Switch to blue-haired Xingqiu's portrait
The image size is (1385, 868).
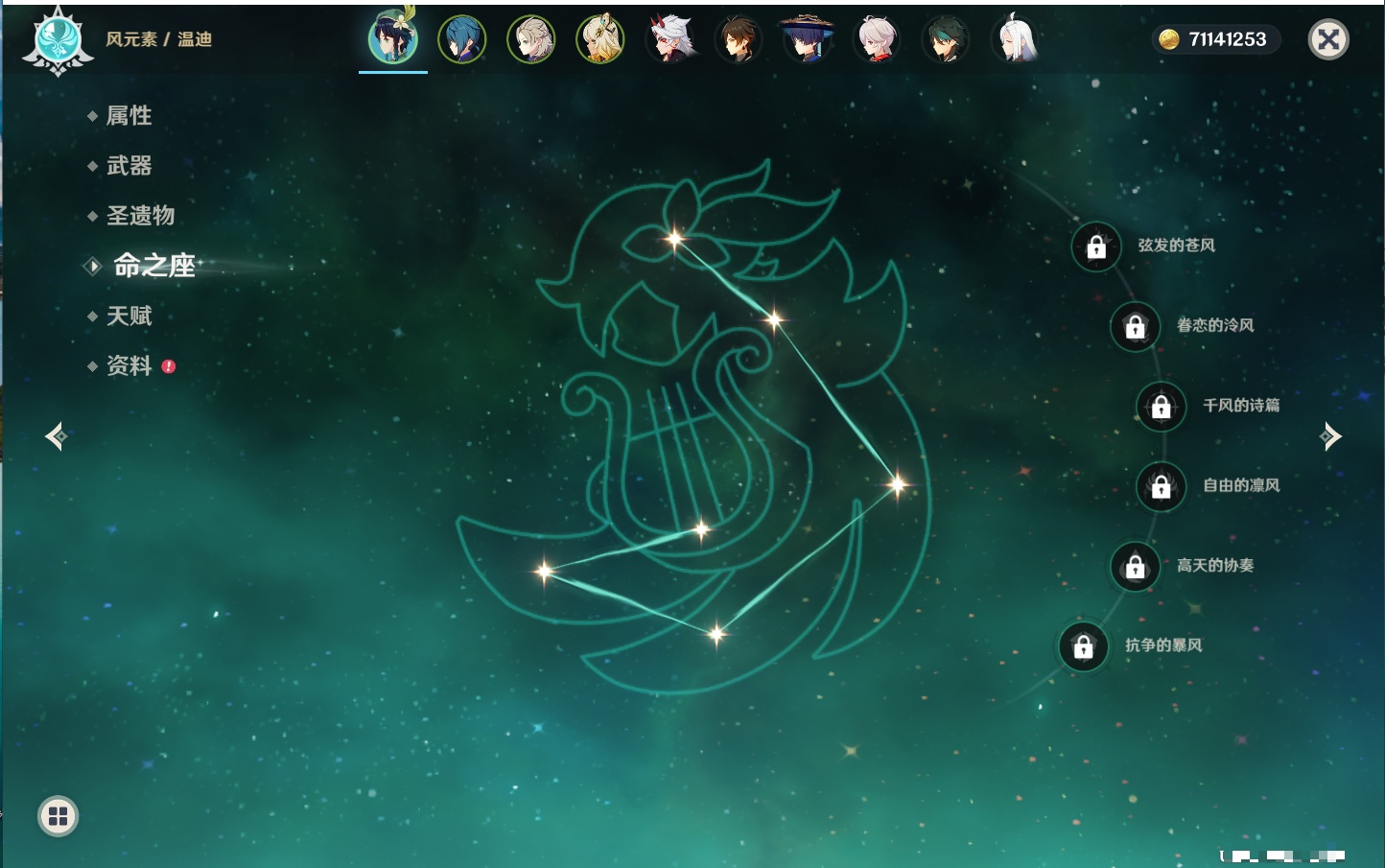(x=462, y=39)
